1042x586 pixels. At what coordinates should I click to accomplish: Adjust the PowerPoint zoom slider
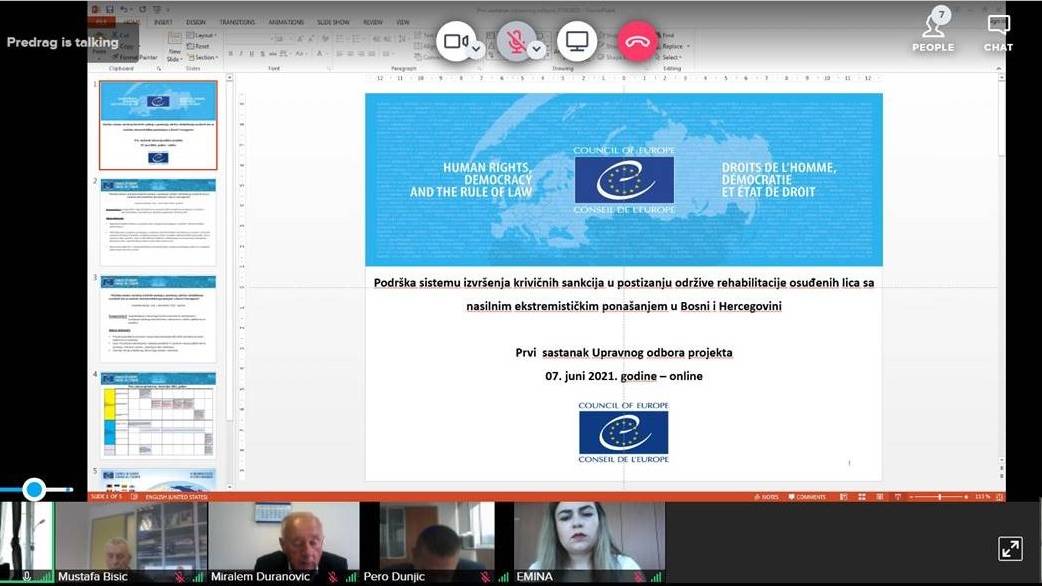tap(940, 497)
